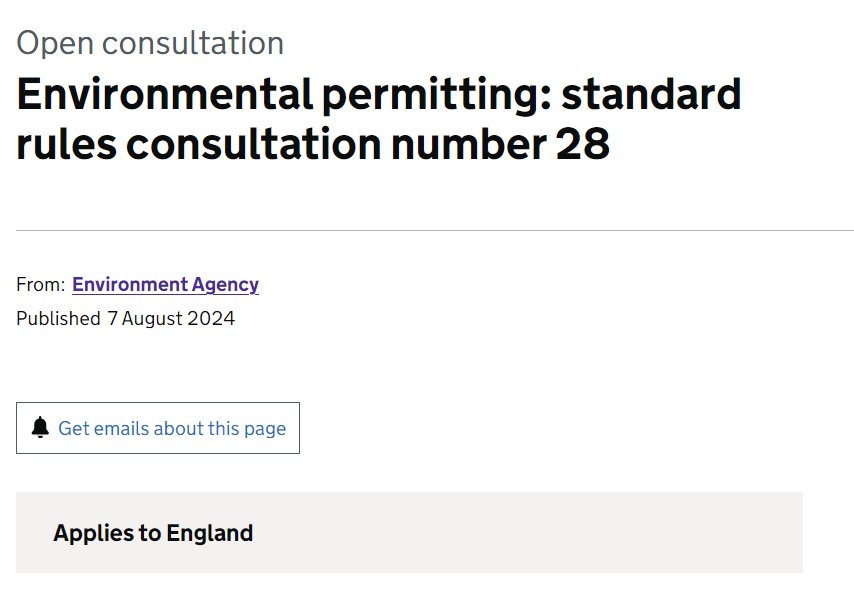The width and height of the screenshot is (854, 615).
Task: Click the word 'standard' in the title
Action: click(x=651, y=94)
